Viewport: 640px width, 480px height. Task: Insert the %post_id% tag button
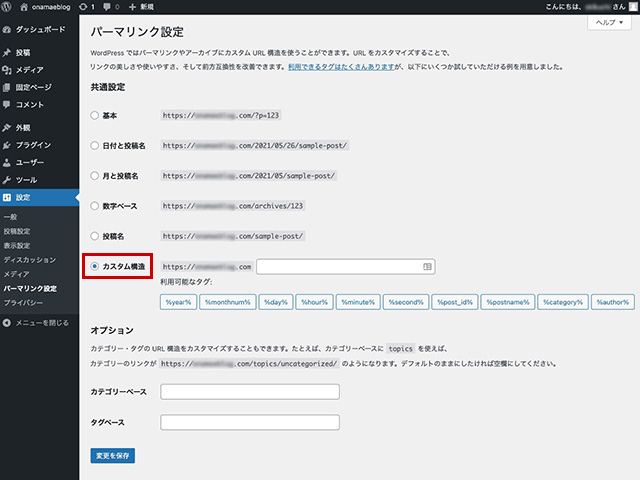[455, 302]
